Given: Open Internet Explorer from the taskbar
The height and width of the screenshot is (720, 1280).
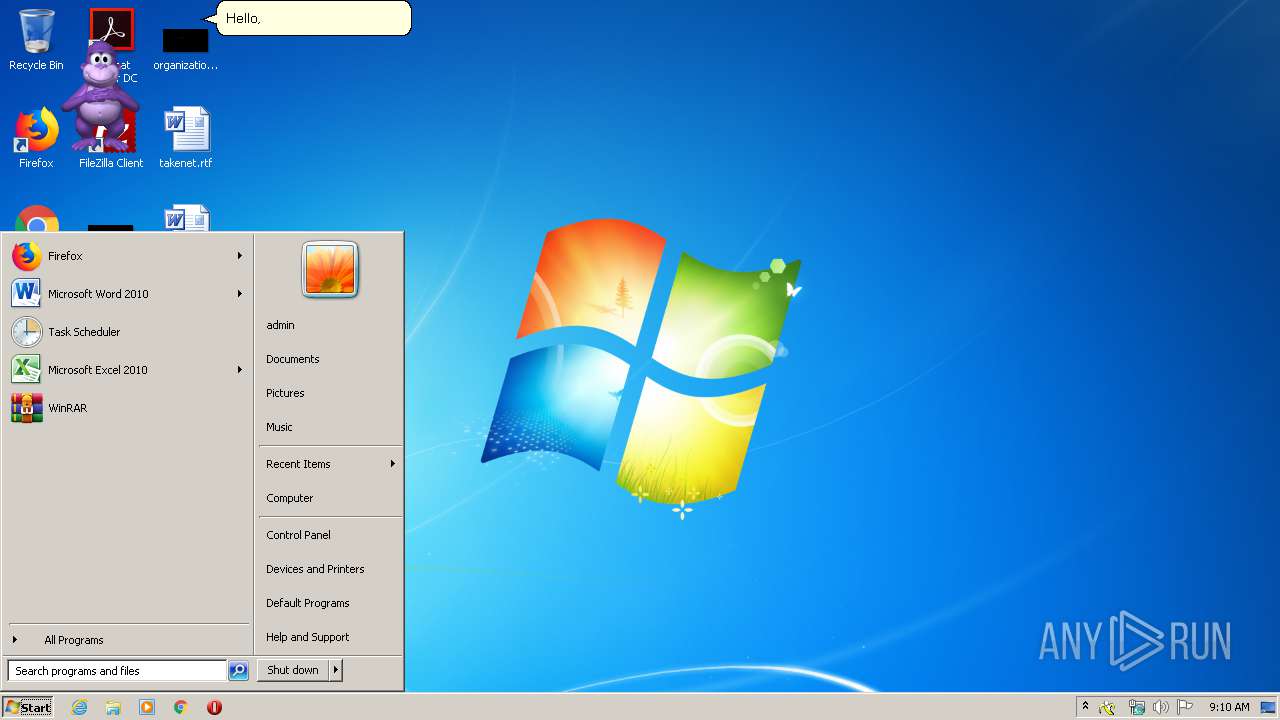Looking at the screenshot, I should [x=79, y=707].
